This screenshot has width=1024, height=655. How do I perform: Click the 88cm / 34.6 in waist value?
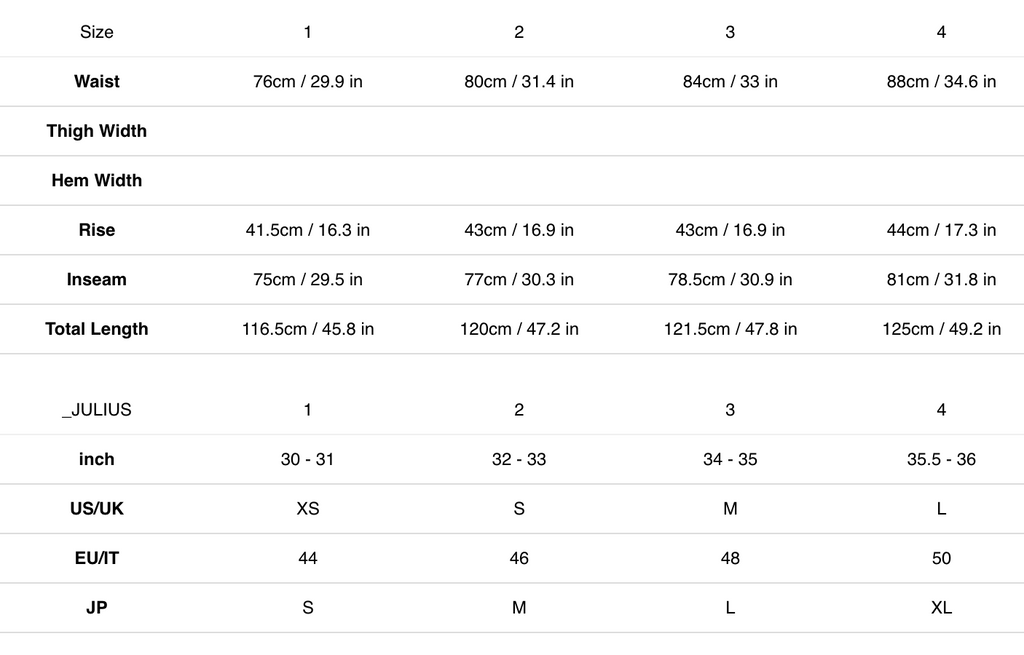click(941, 82)
